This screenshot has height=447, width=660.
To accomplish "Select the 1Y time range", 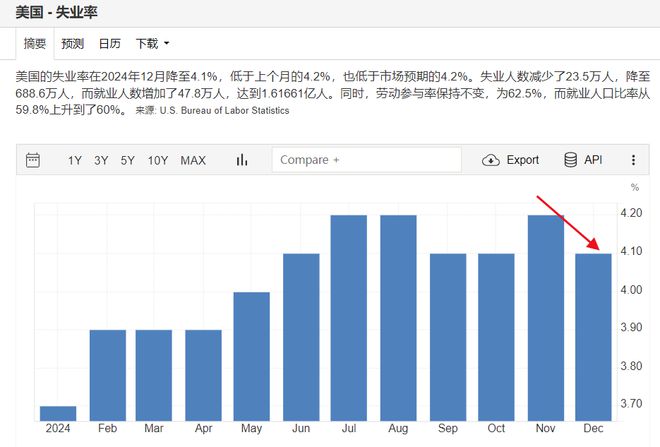I will 75,160.
